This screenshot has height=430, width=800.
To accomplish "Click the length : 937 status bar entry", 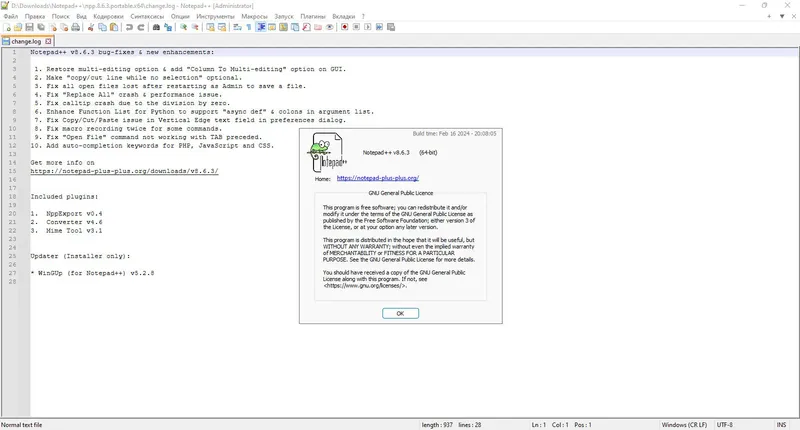I will pos(437,424).
